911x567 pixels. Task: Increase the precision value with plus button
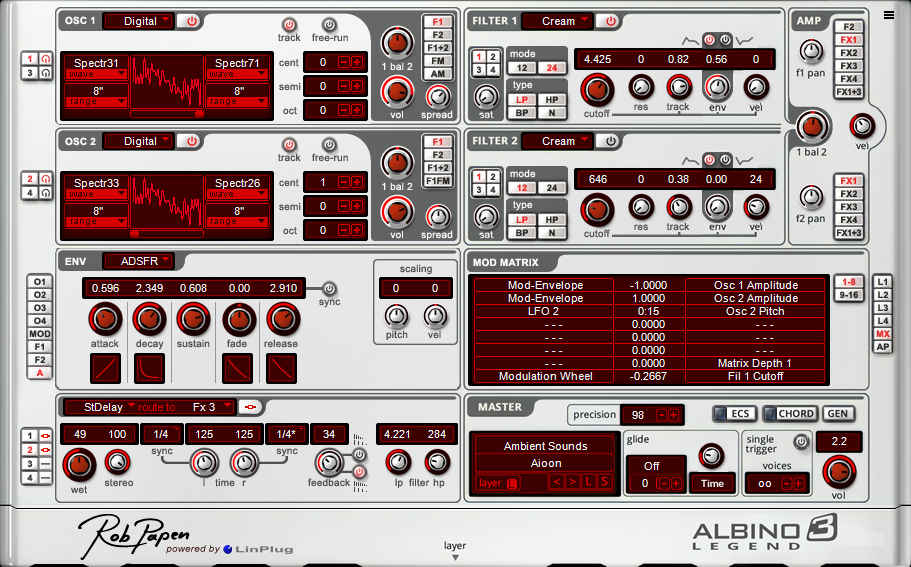click(674, 415)
